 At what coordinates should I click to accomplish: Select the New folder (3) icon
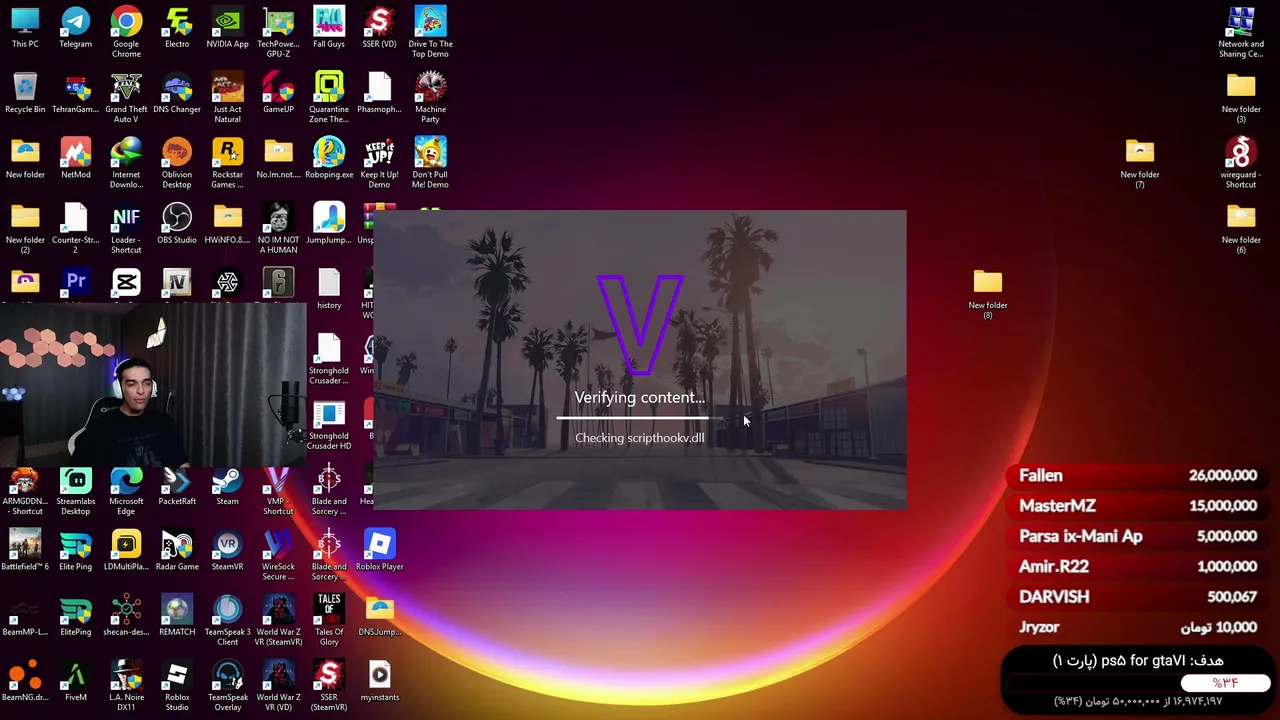(1241, 98)
